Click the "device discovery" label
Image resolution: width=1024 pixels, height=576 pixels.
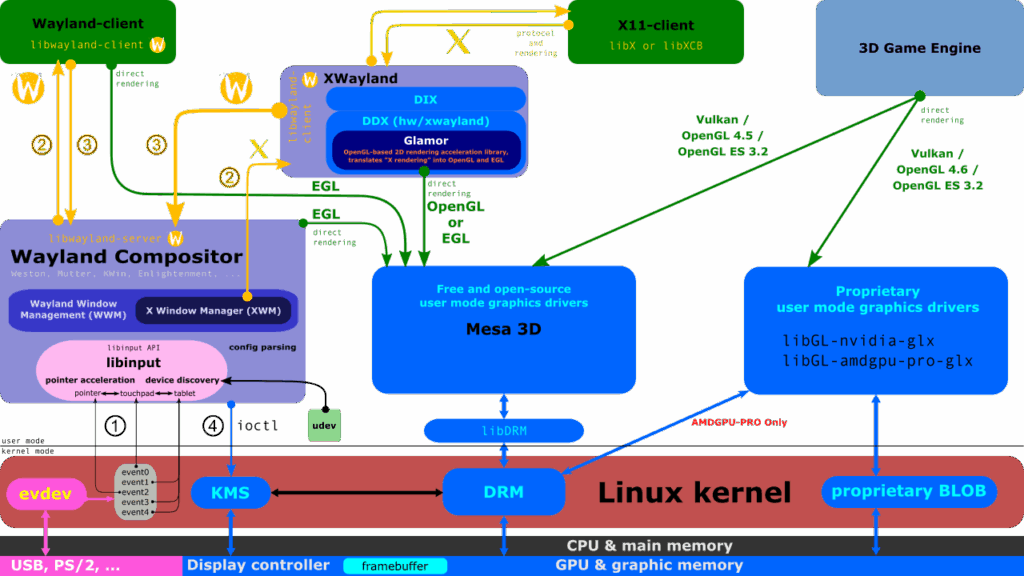(x=182, y=380)
